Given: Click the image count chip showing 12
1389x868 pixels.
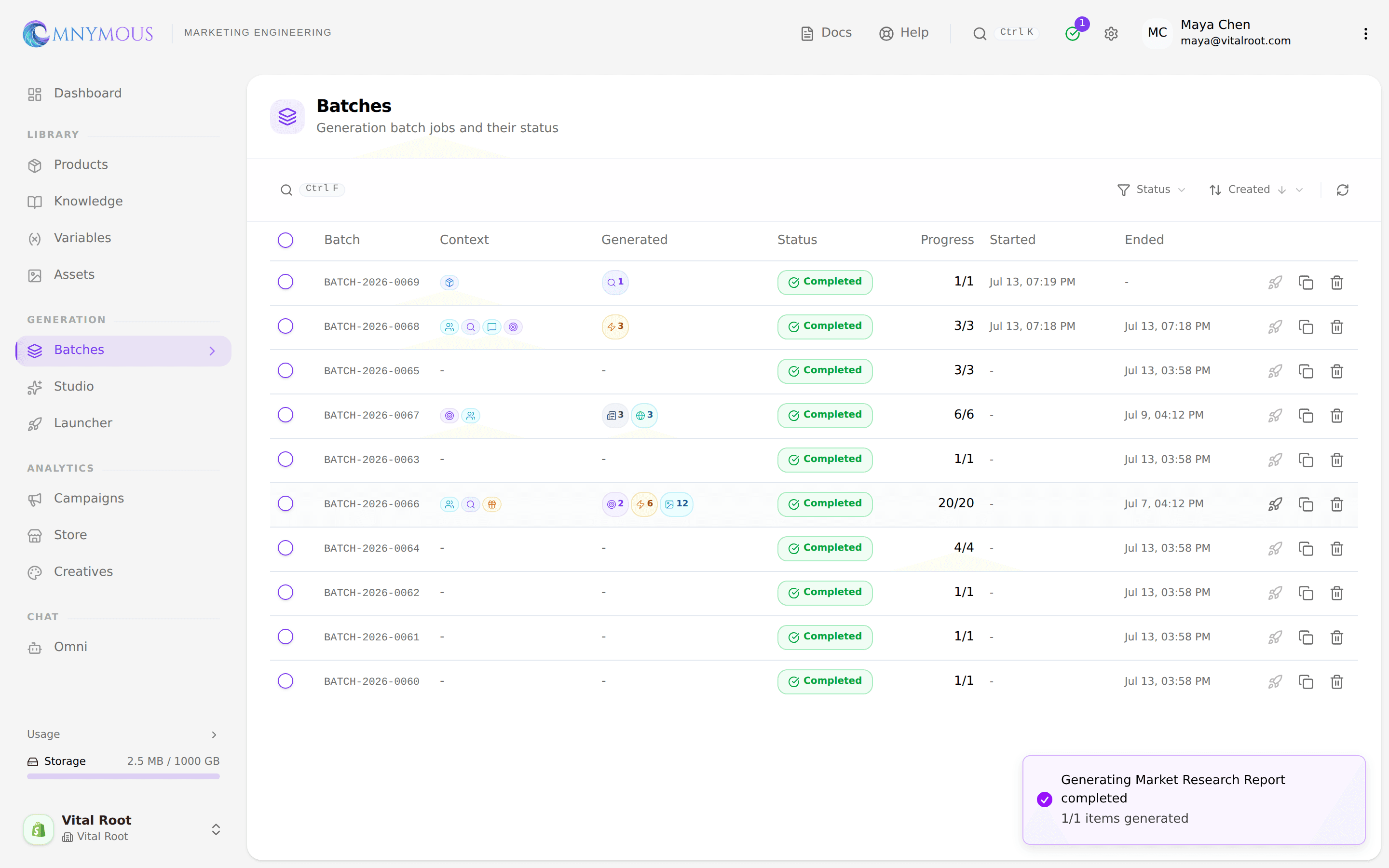Looking at the screenshot, I should [676, 504].
